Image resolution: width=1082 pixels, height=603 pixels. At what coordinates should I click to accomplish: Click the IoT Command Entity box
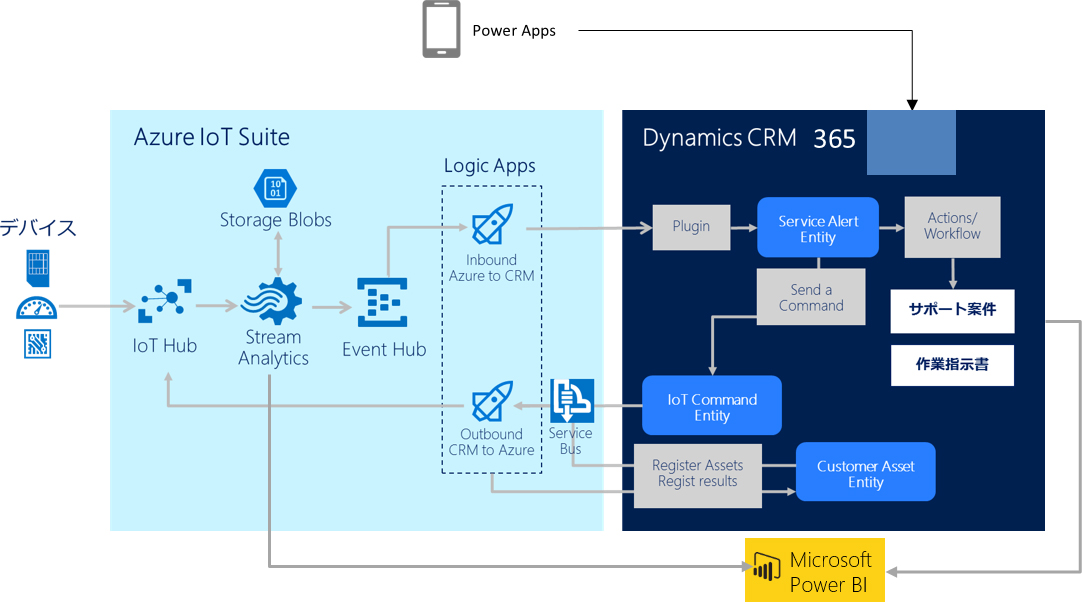(711, 406)
